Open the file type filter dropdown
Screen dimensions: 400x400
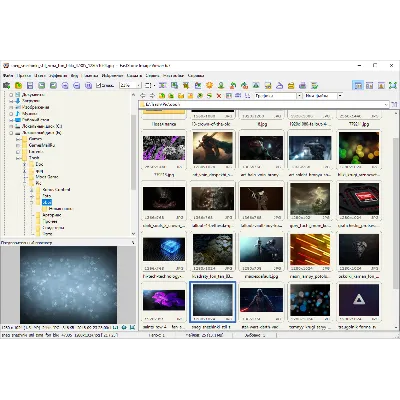[x=299, y=96]
